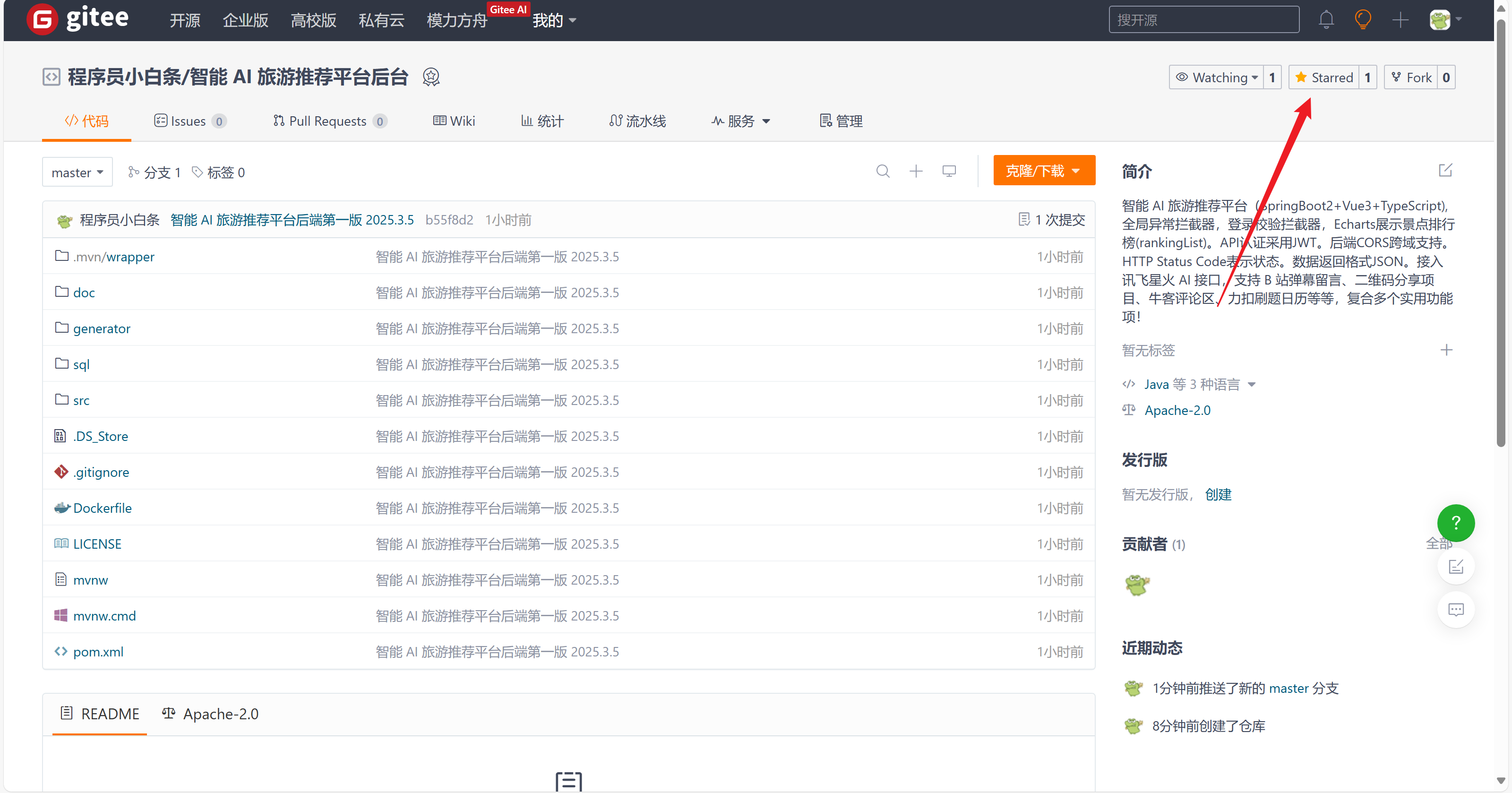Click the Watching eye button
The width and height of the screenshot is (1512, 793).
coord(1214,78)
